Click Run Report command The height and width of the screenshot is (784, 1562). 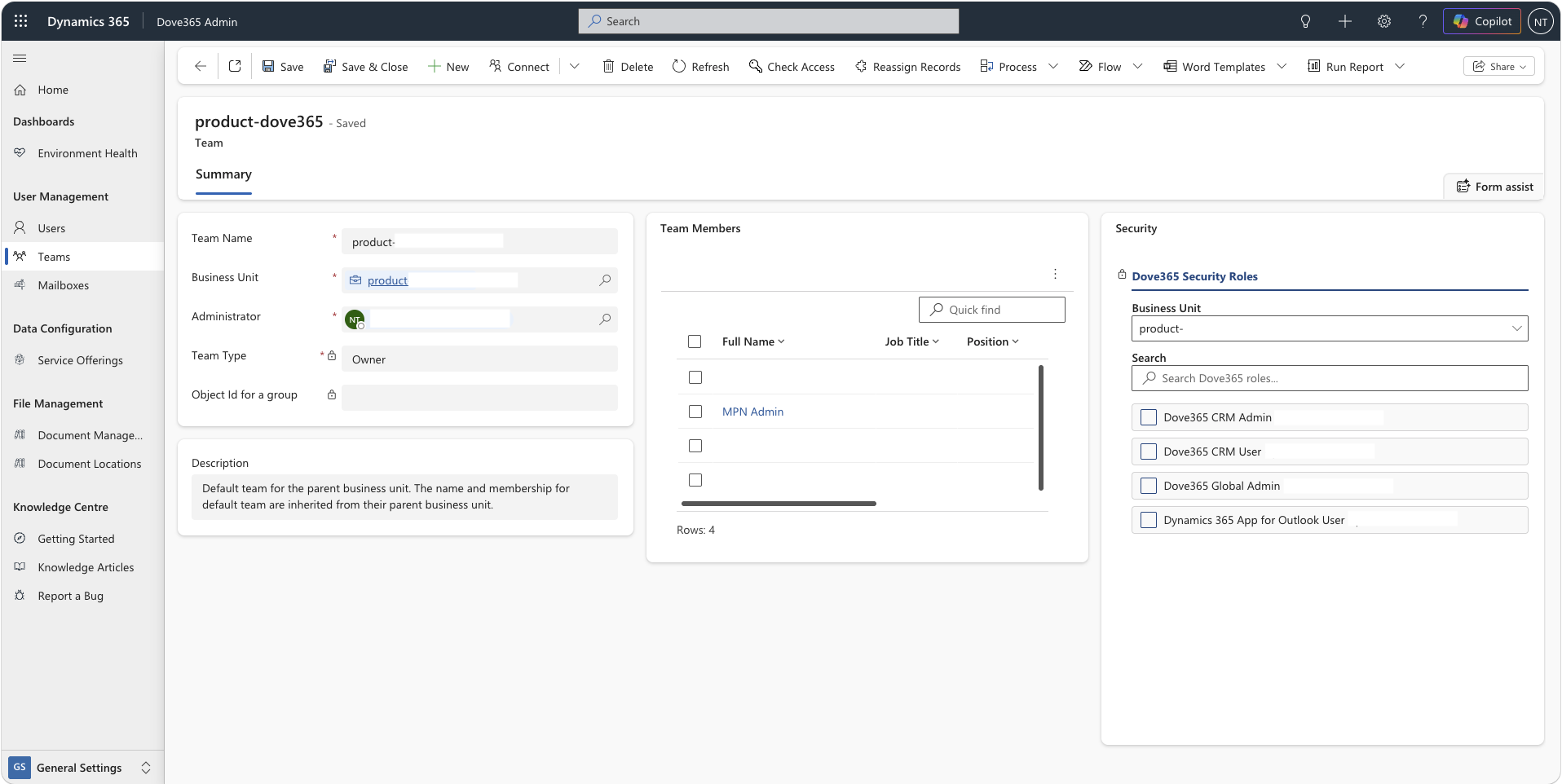(1345, 66)
